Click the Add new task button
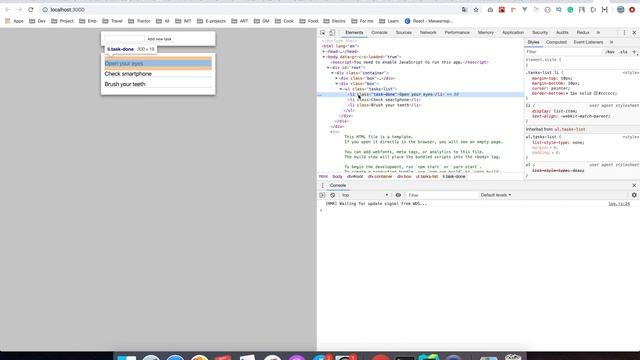This screenshot has width=640, height=360. [x=159, y=39]
